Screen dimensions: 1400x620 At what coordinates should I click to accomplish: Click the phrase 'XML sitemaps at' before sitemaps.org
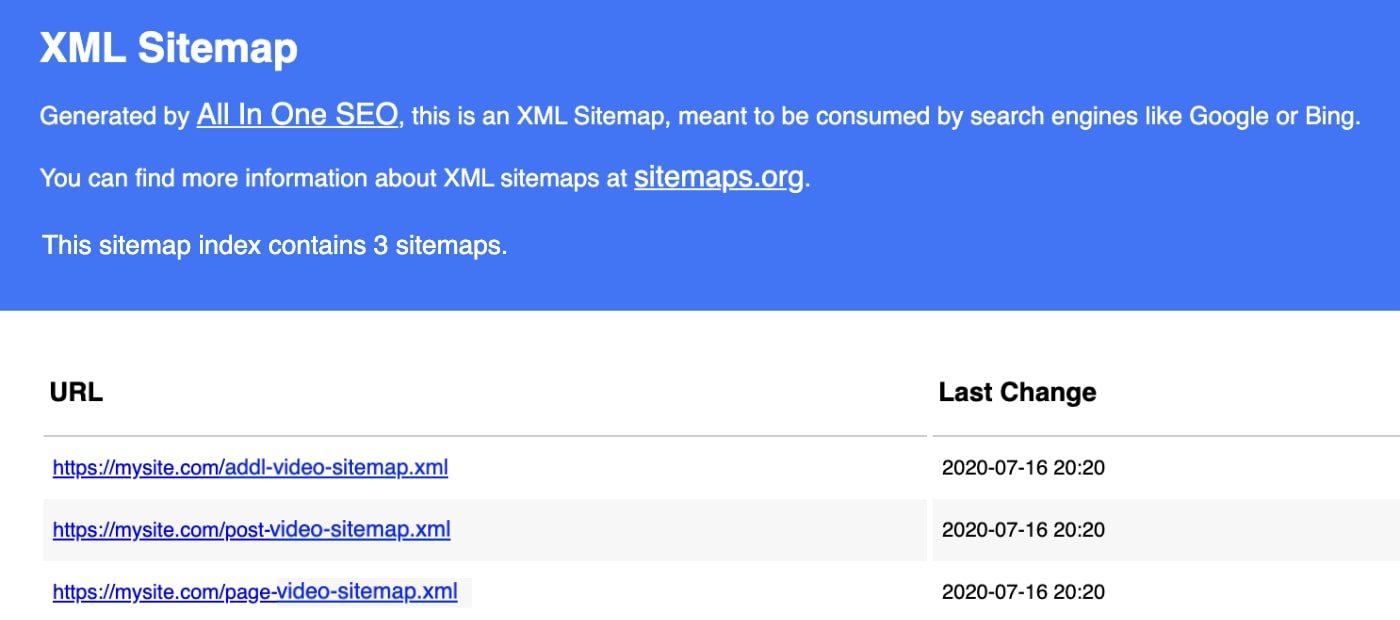[535, 180]
